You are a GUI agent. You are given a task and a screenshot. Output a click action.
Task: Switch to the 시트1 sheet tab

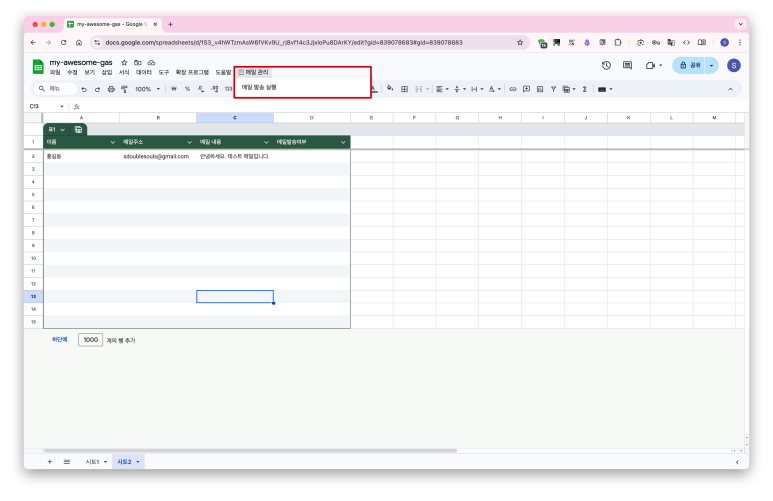pos(94,461)
